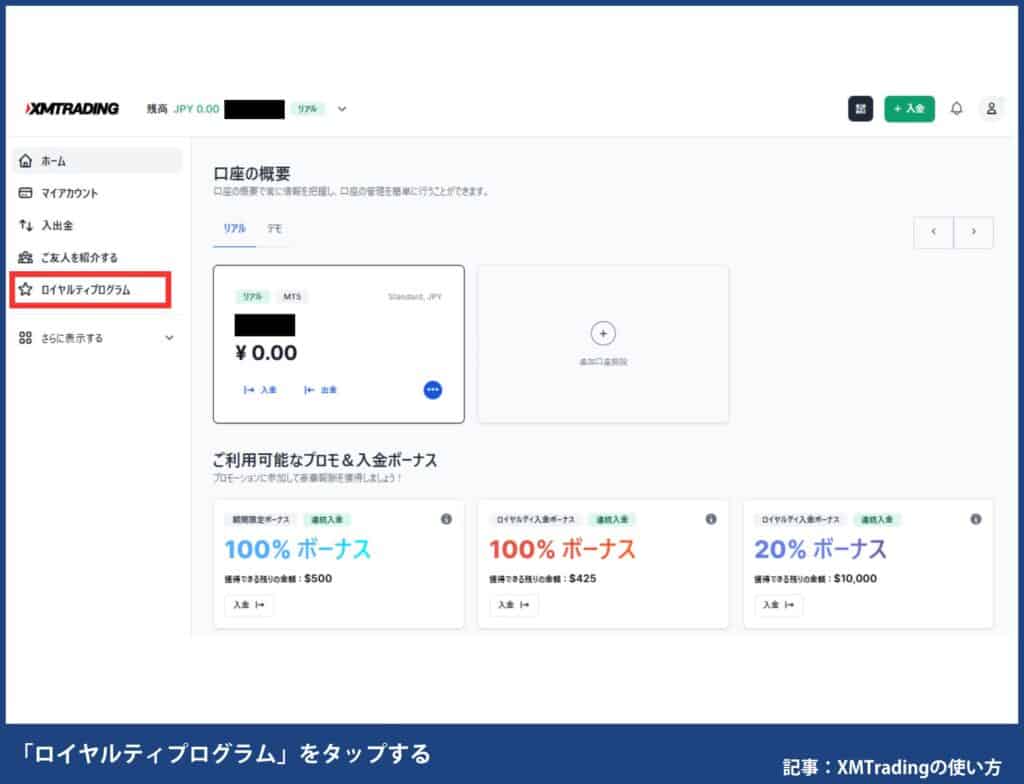Select ホーム in the sidebar

[97, 161]
